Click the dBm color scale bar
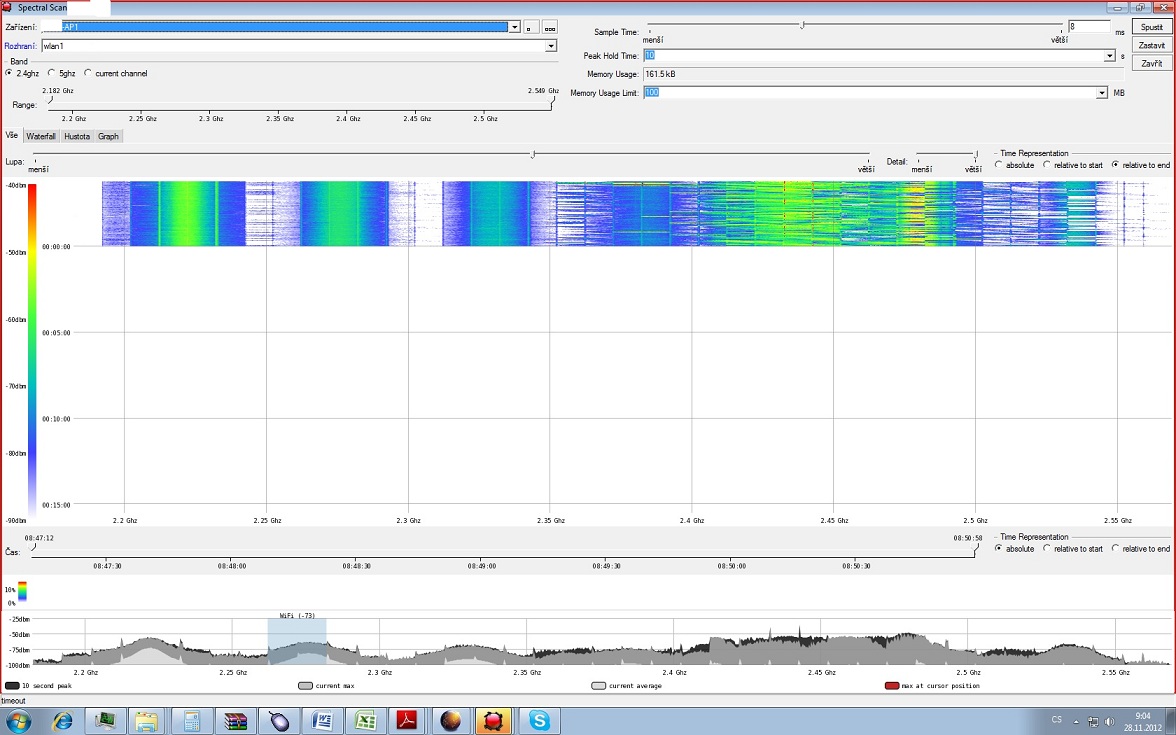Viewport: 1176px width, 735px height. coord(32,351)
